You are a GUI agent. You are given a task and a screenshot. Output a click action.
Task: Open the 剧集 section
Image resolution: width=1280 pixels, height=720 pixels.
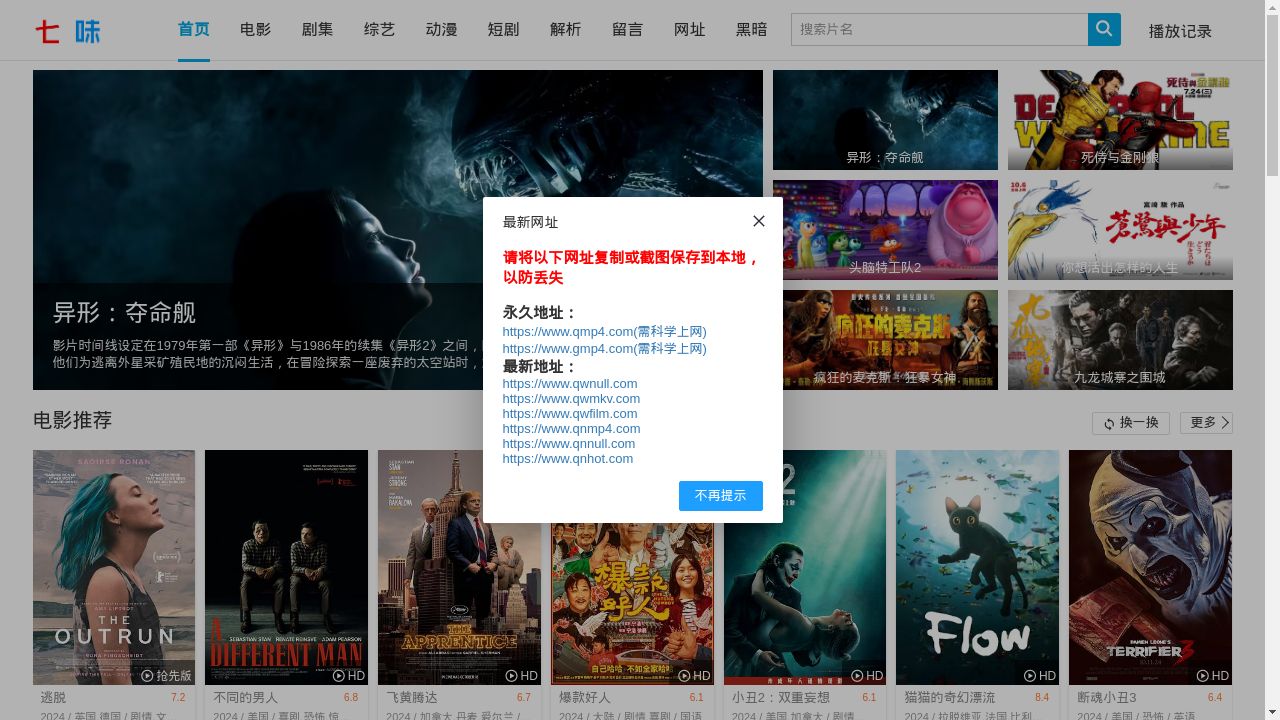[318, 30]
